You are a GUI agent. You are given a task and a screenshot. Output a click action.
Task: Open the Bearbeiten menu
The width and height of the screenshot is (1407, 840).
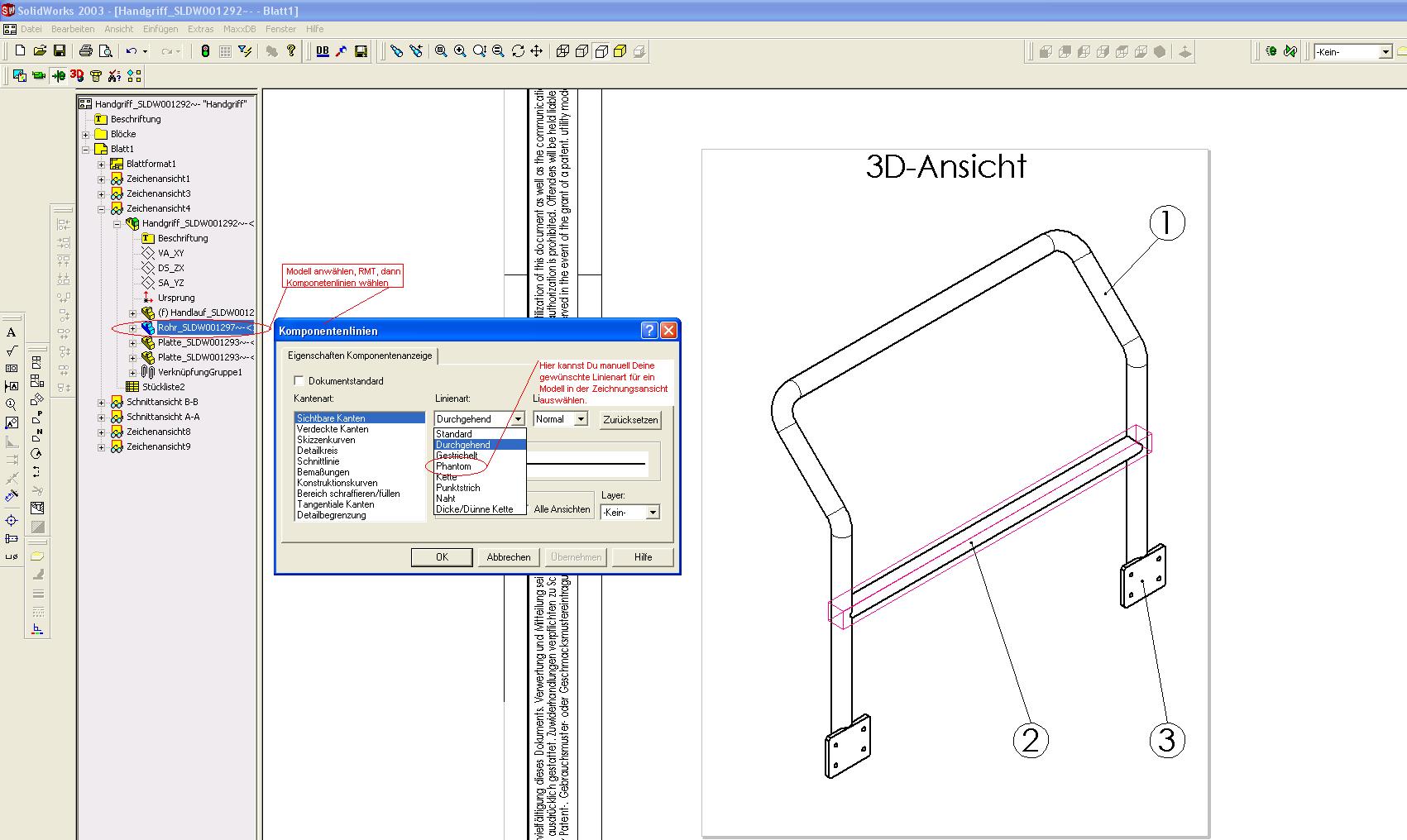click(73, 29)
